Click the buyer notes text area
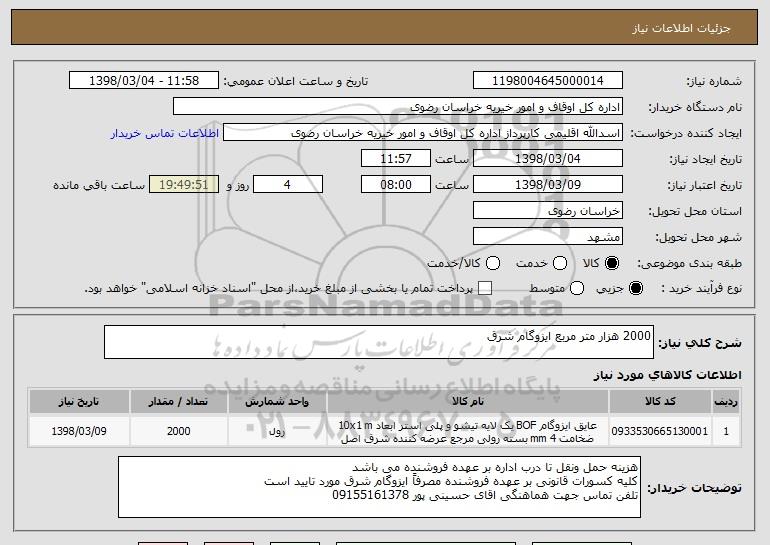 (x=380, y=487)
